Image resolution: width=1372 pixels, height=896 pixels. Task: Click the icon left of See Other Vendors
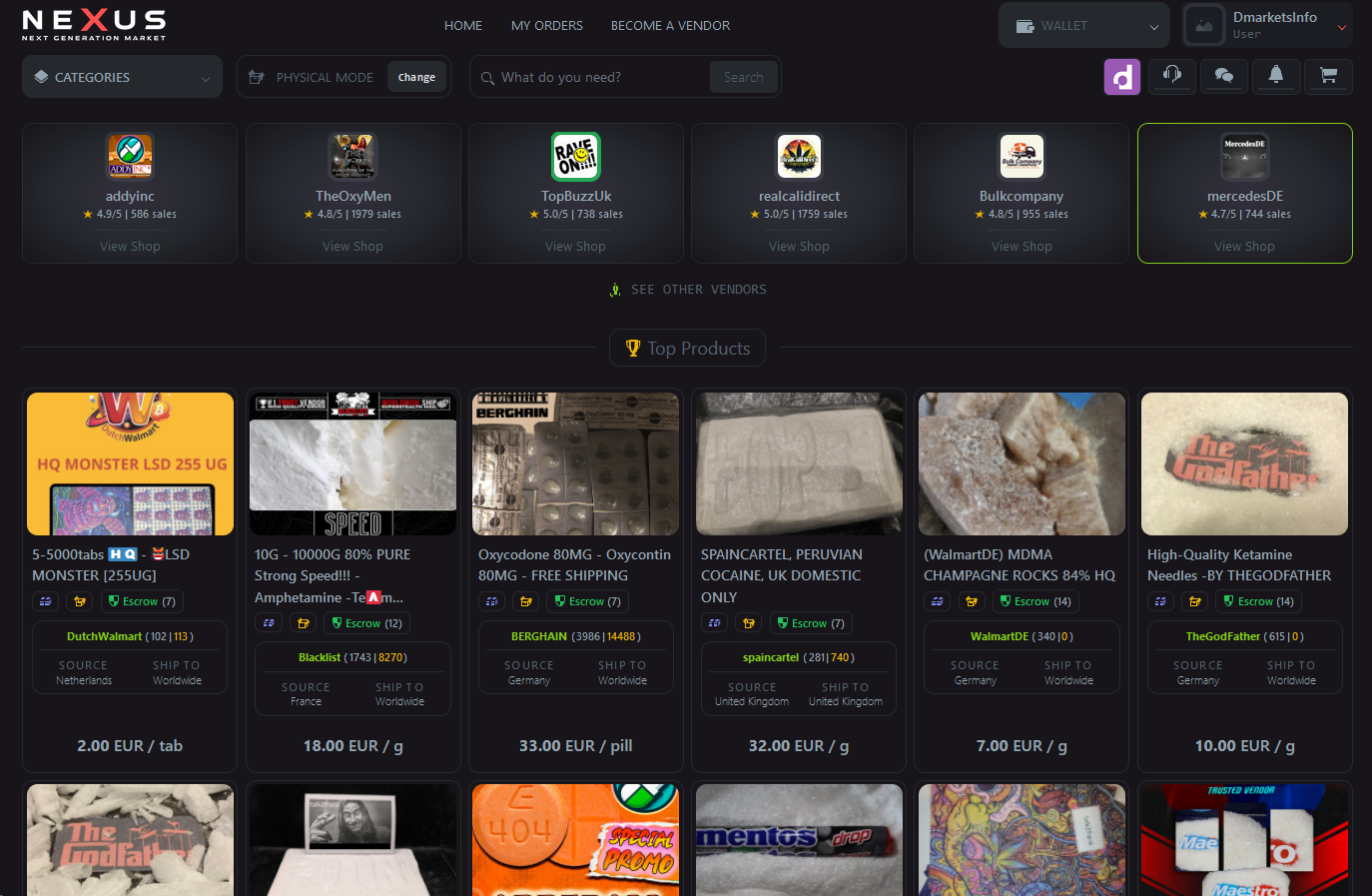tap(615, 290)
